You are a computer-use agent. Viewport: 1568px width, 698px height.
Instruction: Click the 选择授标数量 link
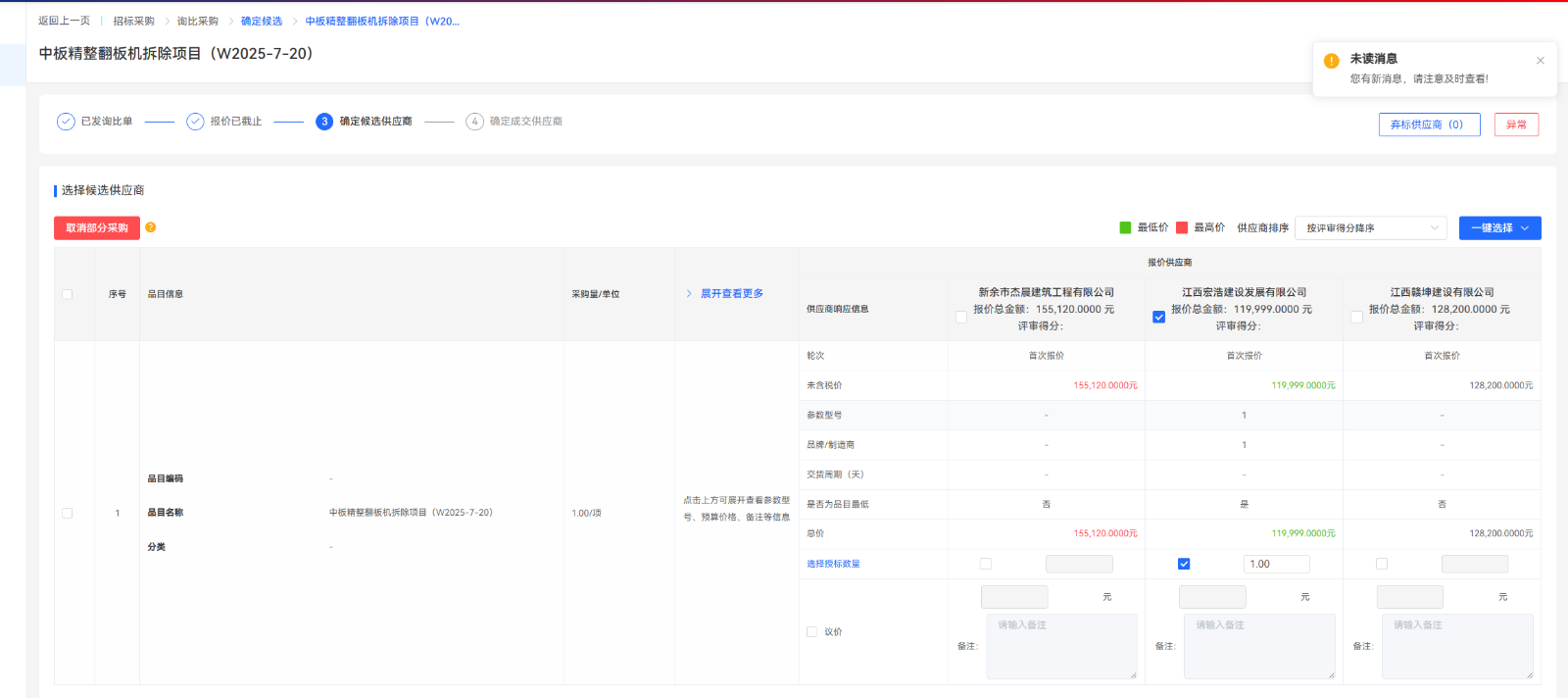tap(833, 564)
